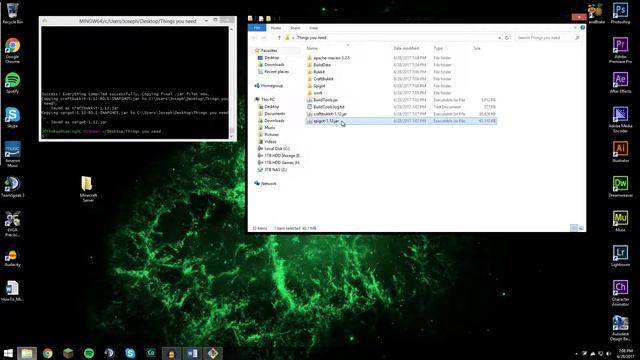
Task: Click the Explorer Back arrow
Action: pyautogui.click(x=254, y=38)
